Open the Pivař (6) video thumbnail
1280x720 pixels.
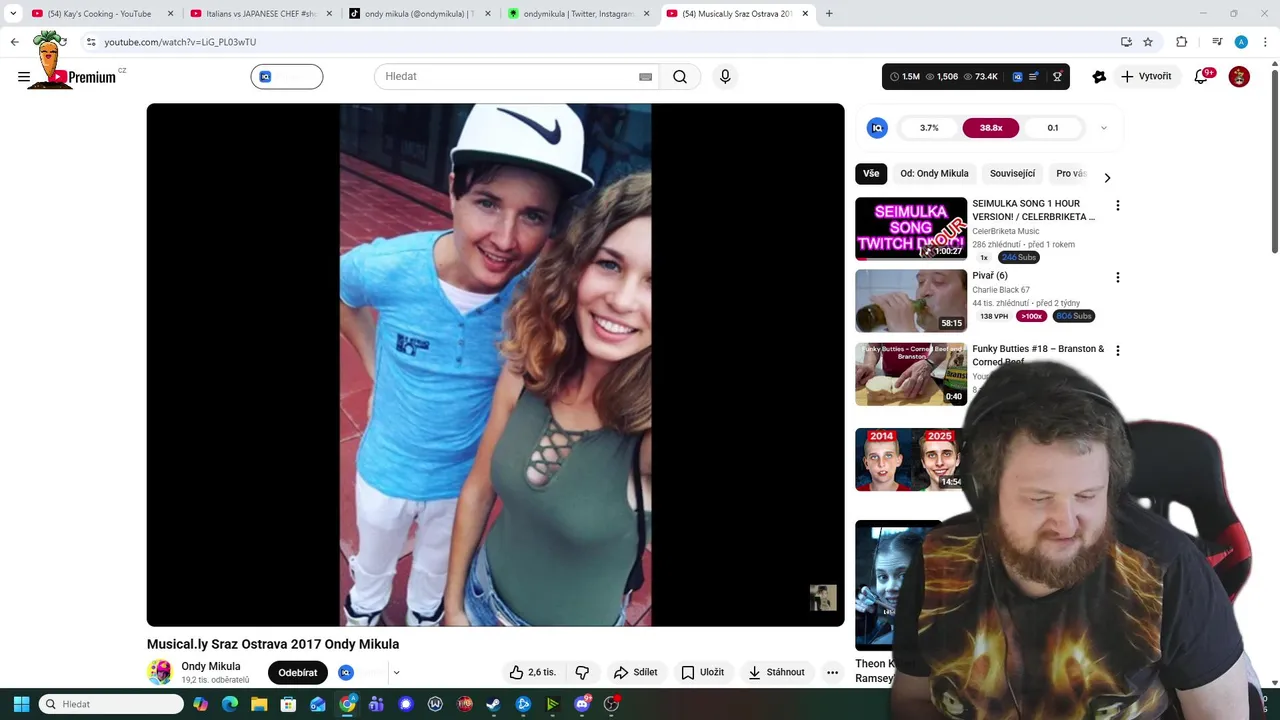point(911,301)
